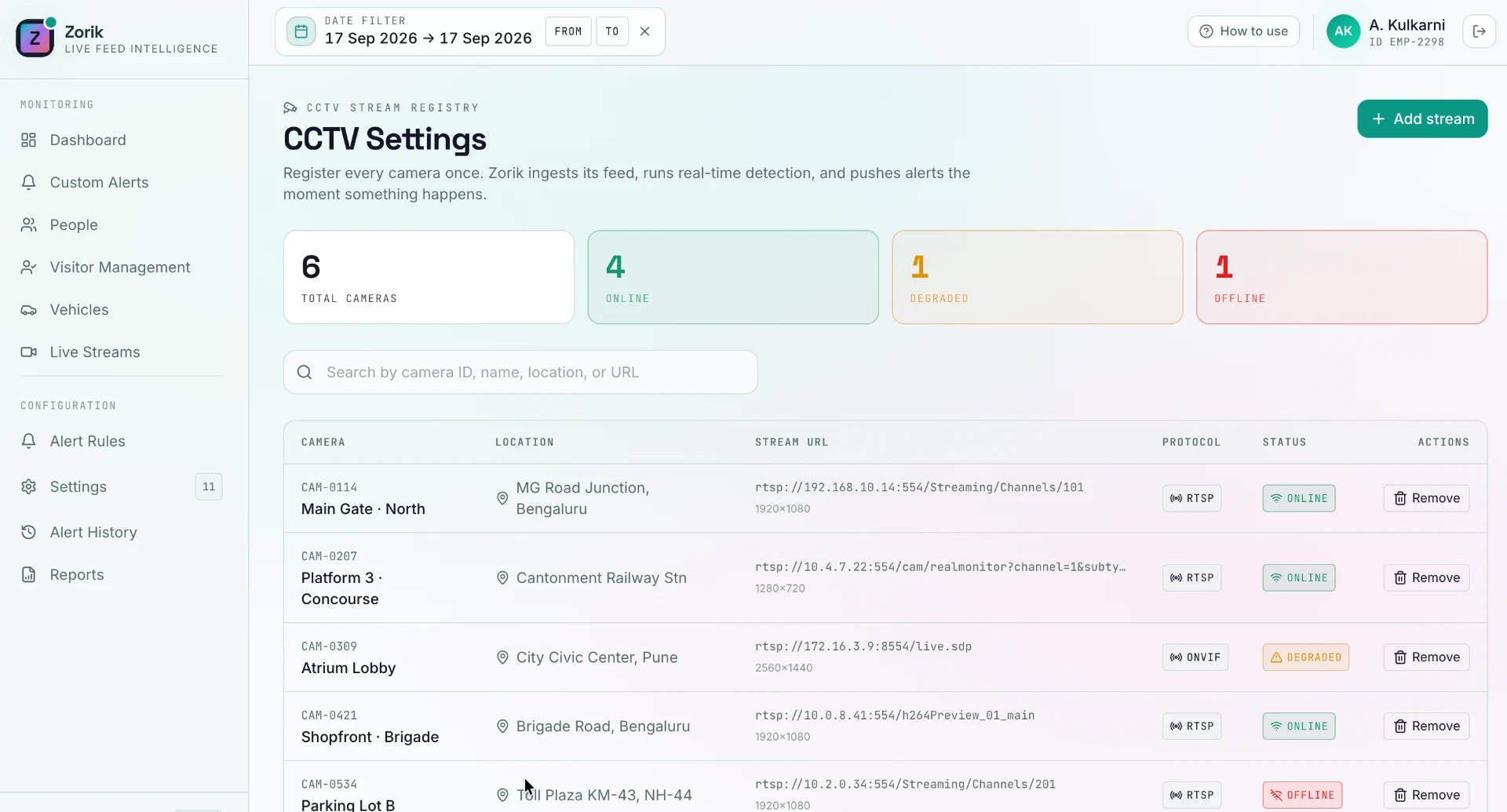The width and height of the screenshot is (1507, 812).
Task: Click the location pin for Brigade Road
Action: coord(502,726)
